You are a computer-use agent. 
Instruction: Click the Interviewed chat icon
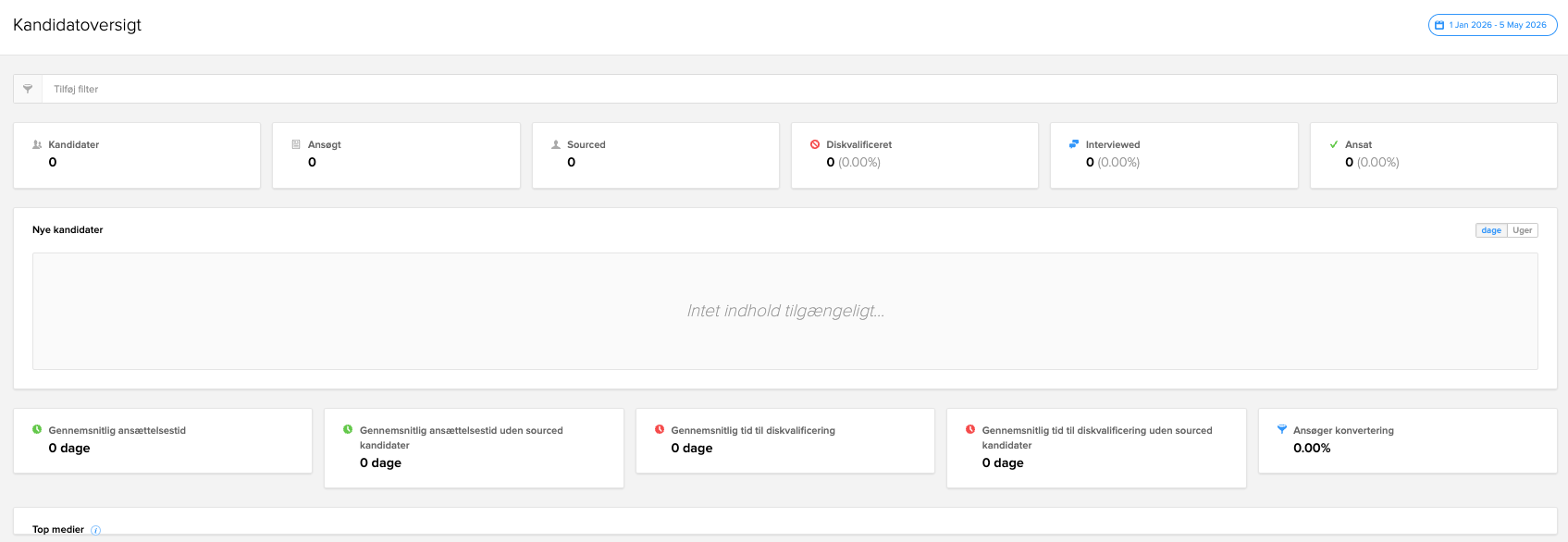click(1074, 144)
